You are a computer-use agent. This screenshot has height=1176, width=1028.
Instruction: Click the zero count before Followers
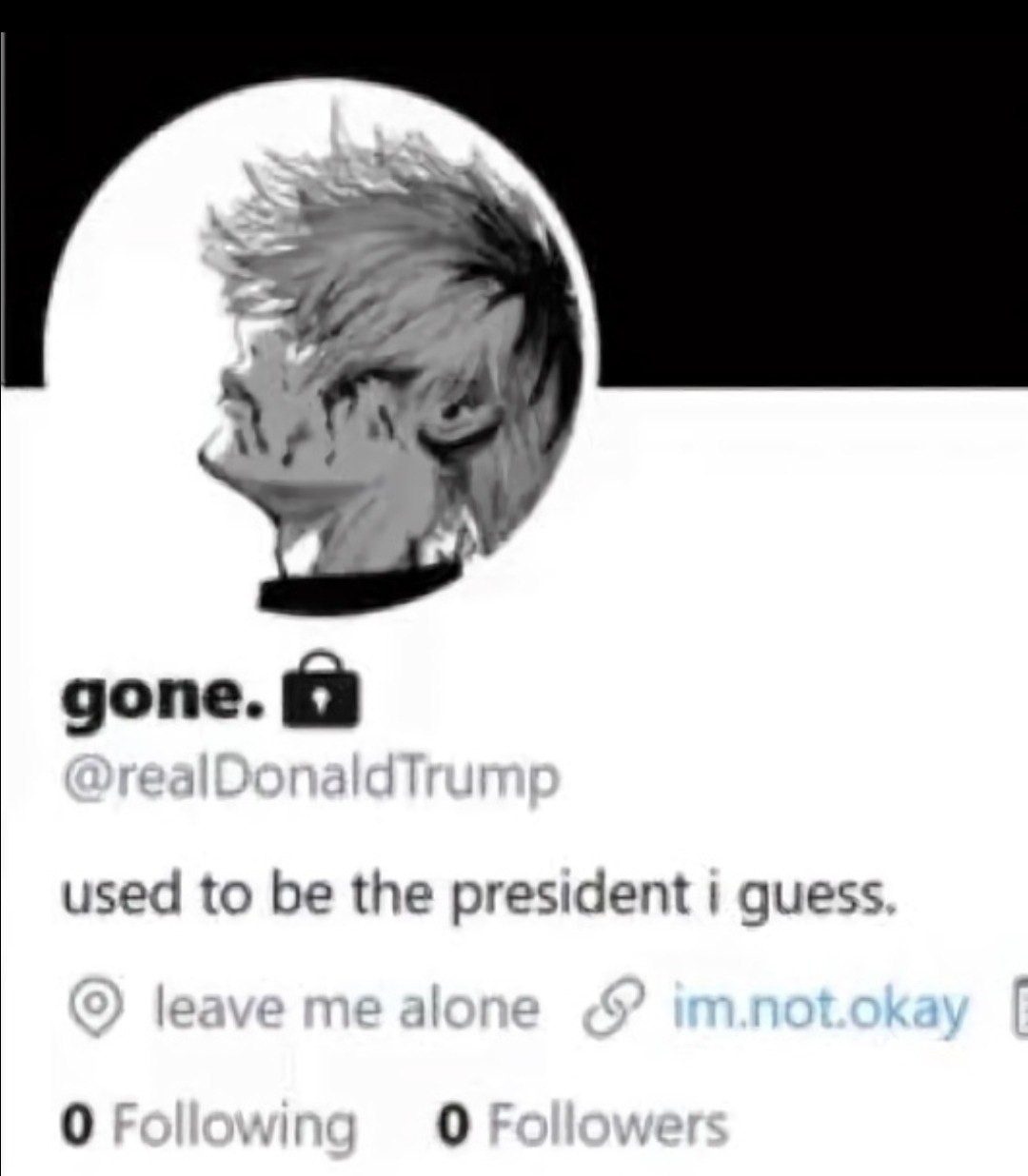(x=453, y=1125)
